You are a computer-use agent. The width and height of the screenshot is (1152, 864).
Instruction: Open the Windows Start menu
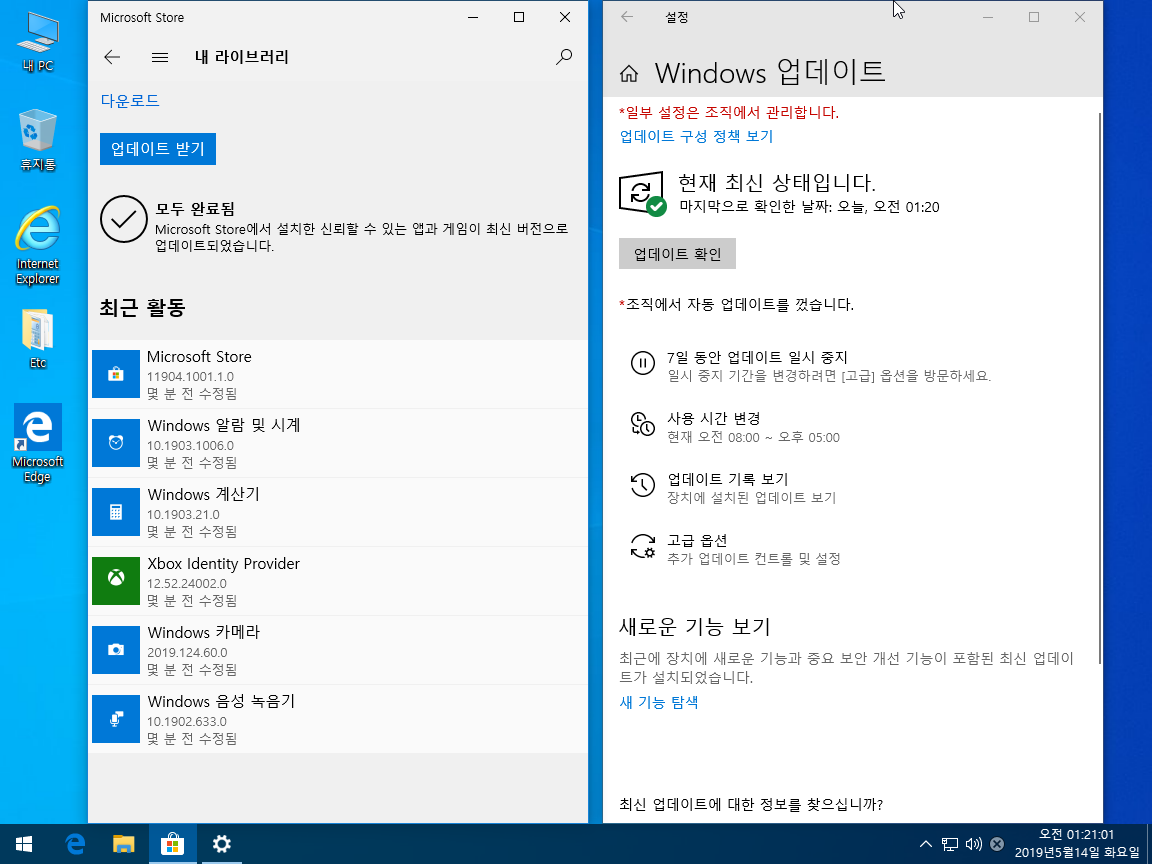coord(24,844)
